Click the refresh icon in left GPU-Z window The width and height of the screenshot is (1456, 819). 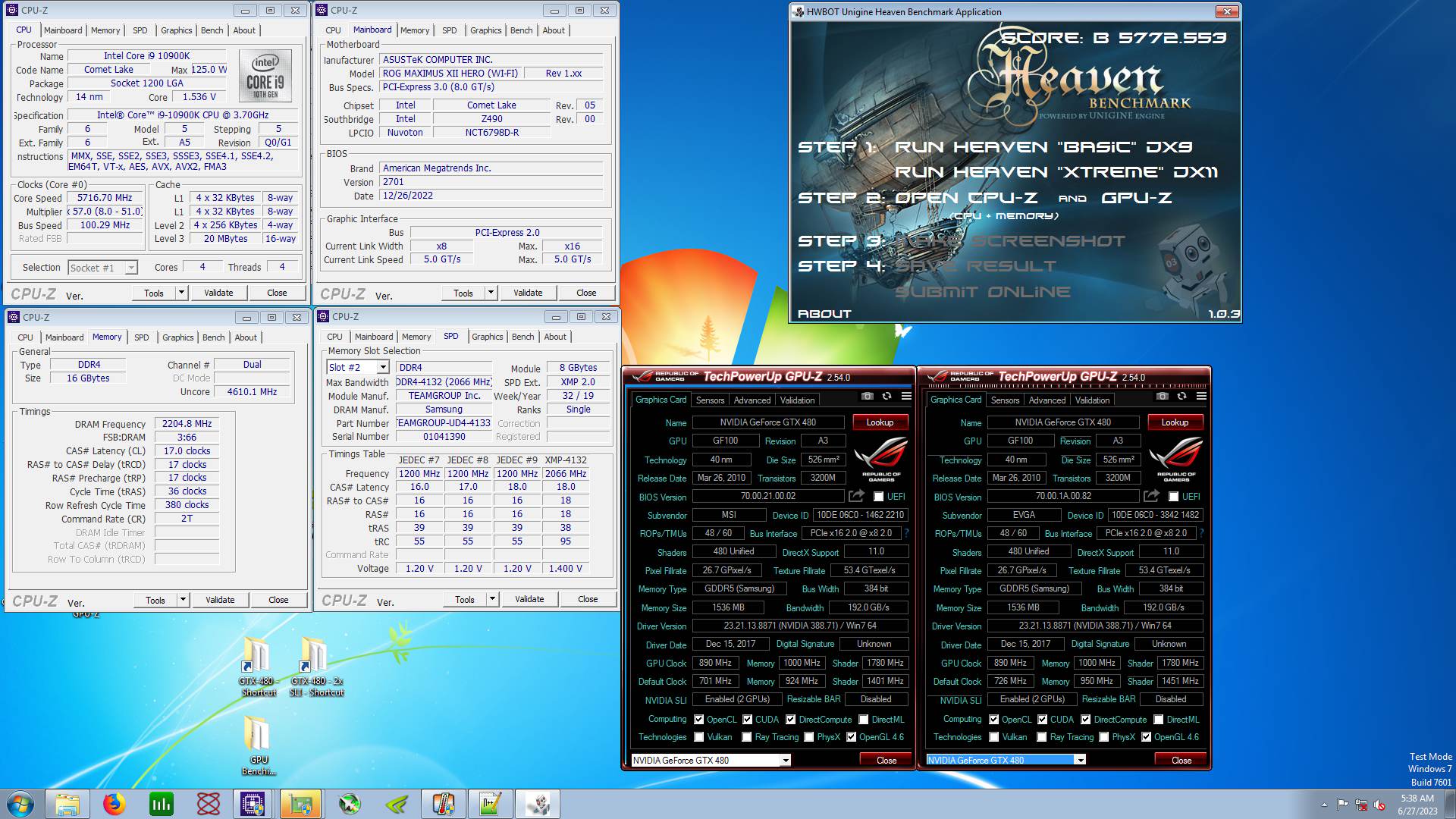click(x=886, y=397)
